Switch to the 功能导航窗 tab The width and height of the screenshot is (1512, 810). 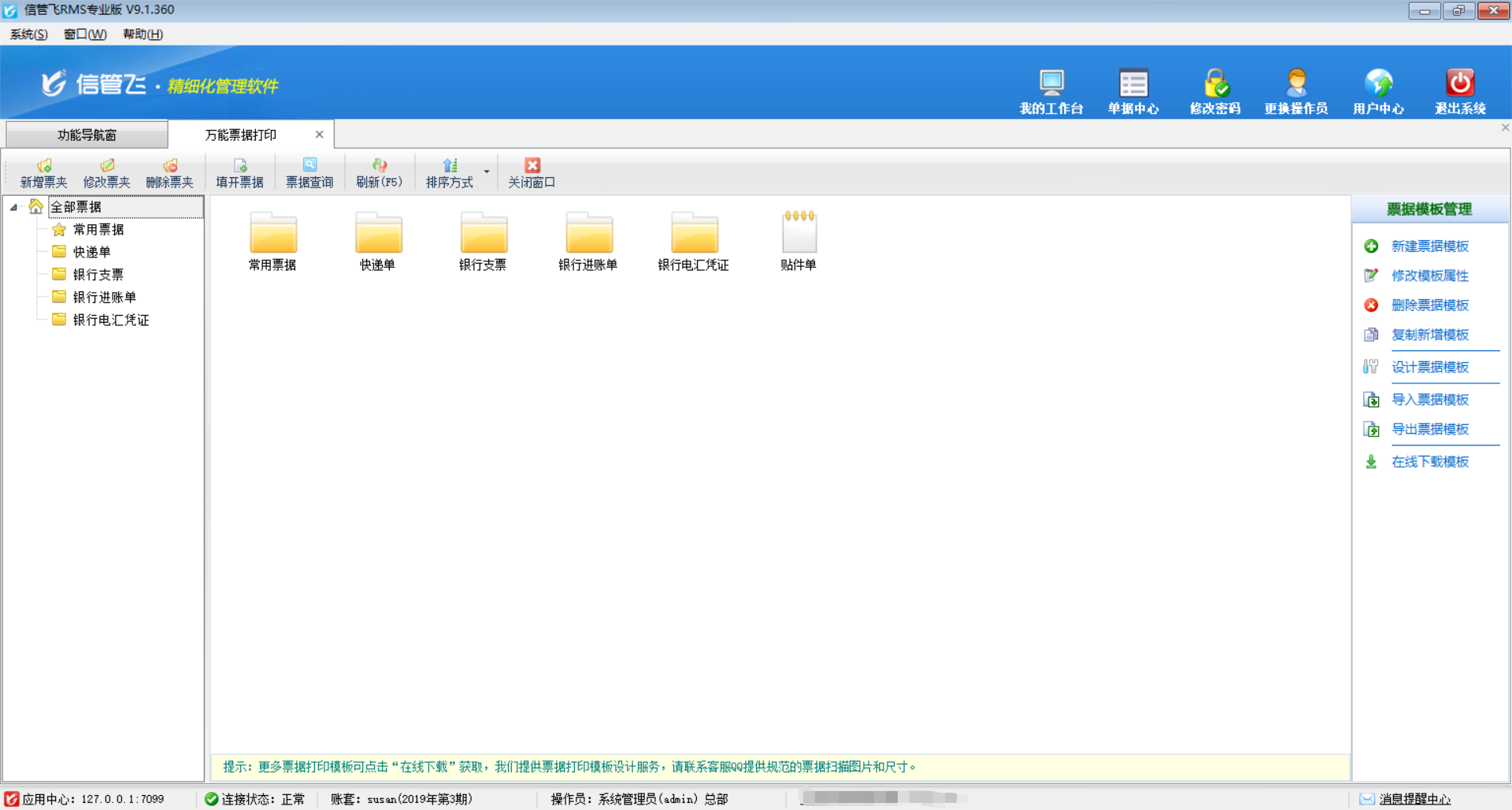coord(87,135)
